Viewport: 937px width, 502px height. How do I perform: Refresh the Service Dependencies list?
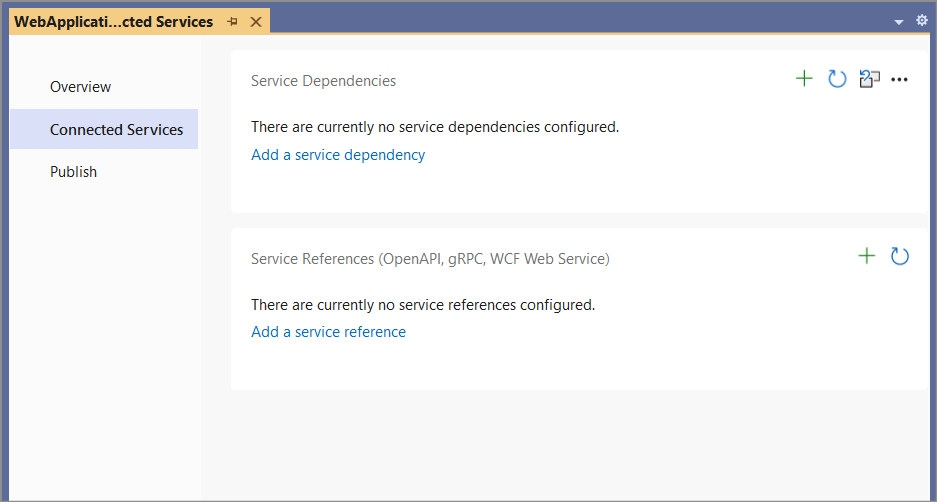pyautogui.click(x=837, y=79)
